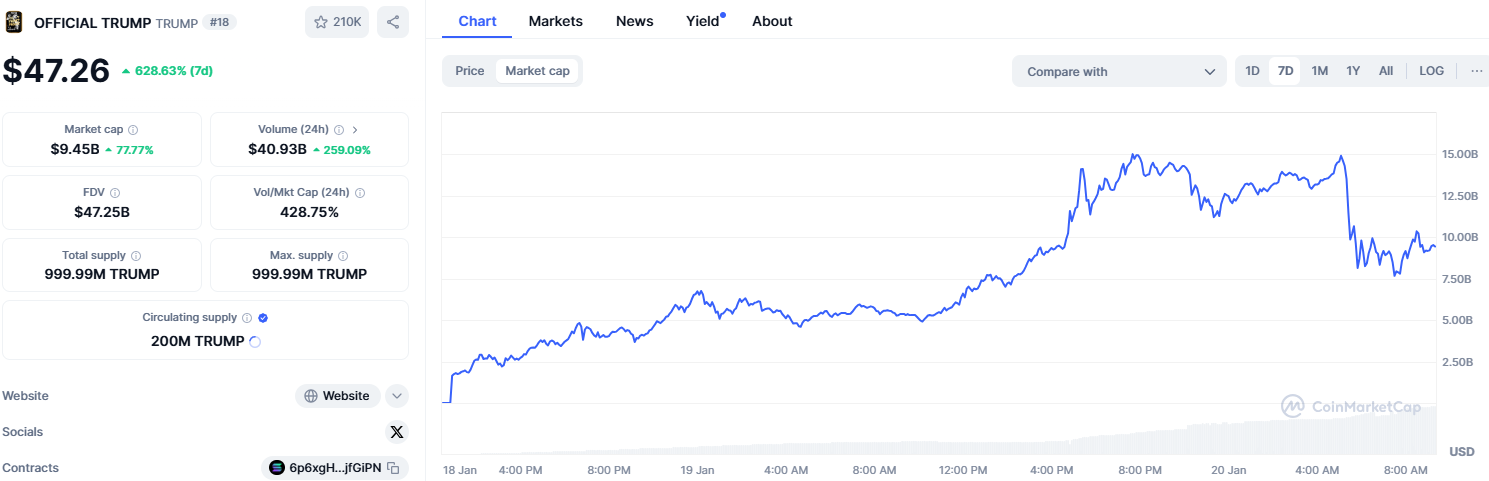Copy the contract address icon
This screenshot has width=1489, height=481.
394,468
